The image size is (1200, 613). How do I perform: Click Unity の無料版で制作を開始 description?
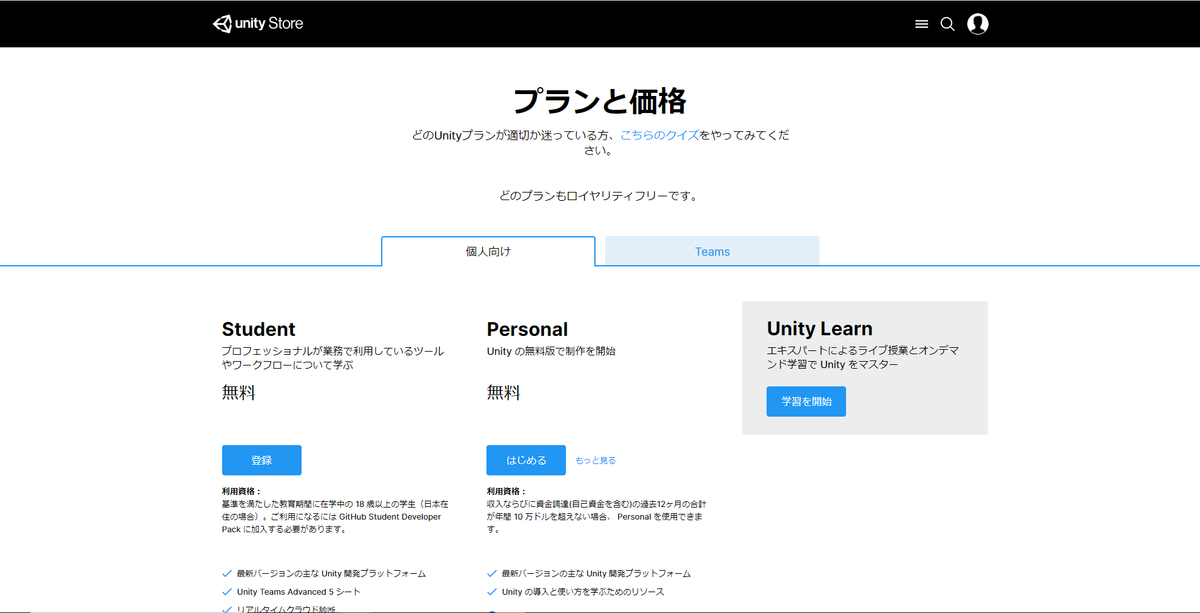551,352
